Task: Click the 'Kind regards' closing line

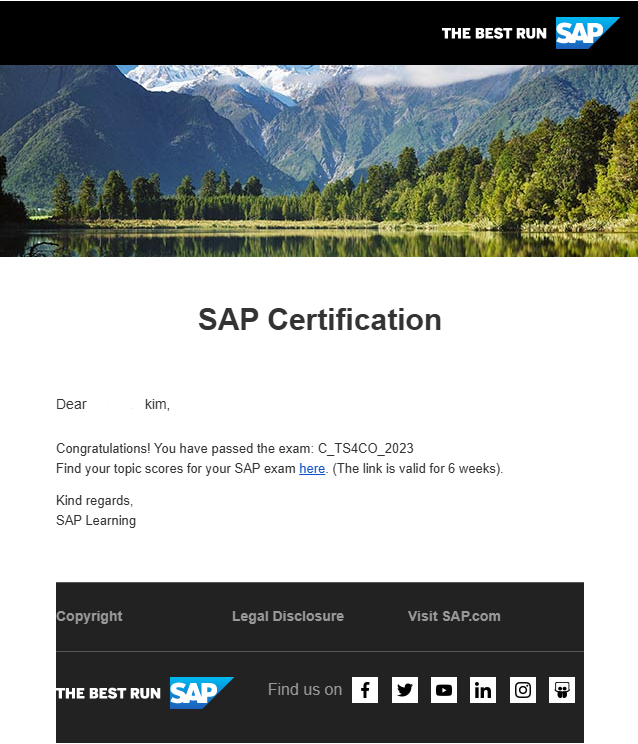Action: (94, 500)
